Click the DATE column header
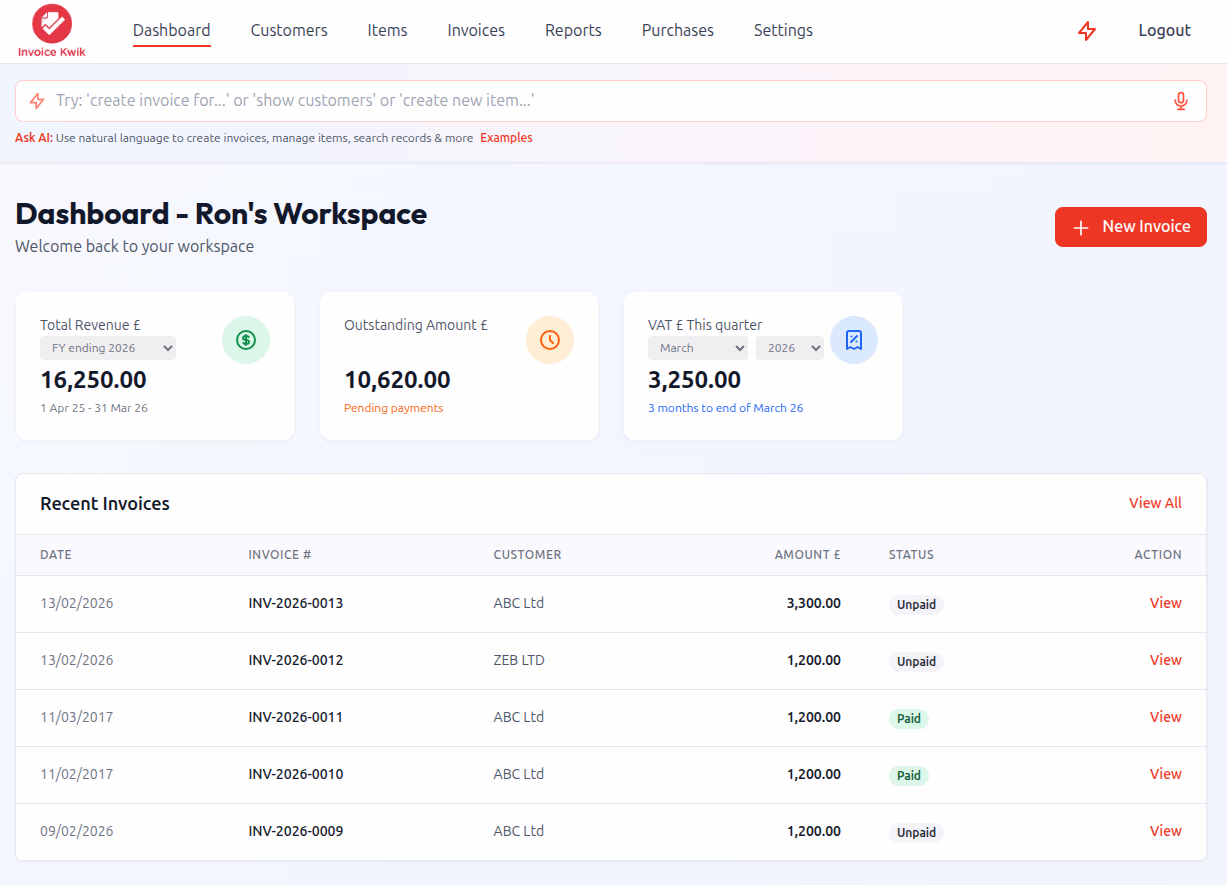Viewport: 1227px width, 885px height. coord(56,555)
